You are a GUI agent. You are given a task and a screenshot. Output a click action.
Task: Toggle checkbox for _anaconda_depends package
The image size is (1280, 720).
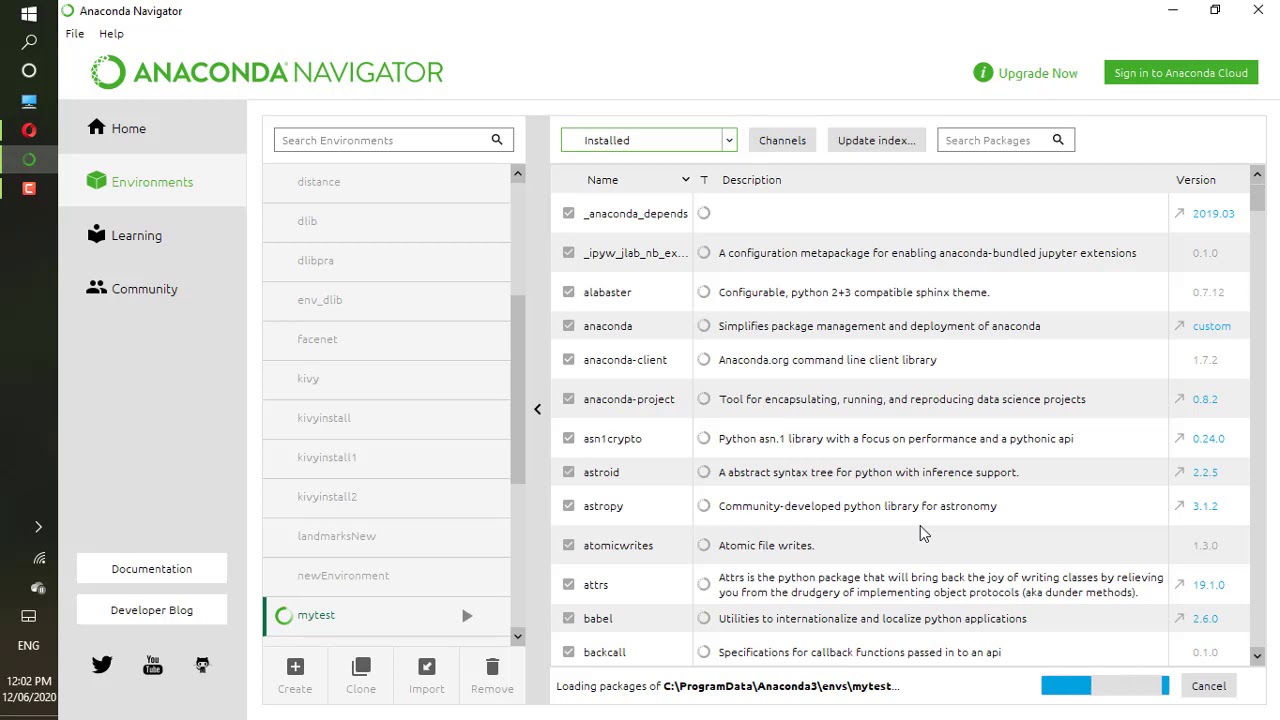(569, 213)
